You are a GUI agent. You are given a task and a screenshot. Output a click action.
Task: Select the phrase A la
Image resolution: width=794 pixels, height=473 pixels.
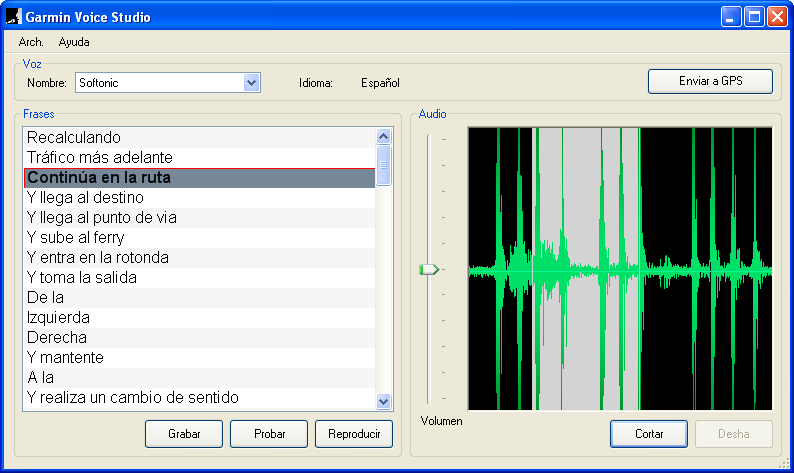pyautogui.click(x=199, y=378)
